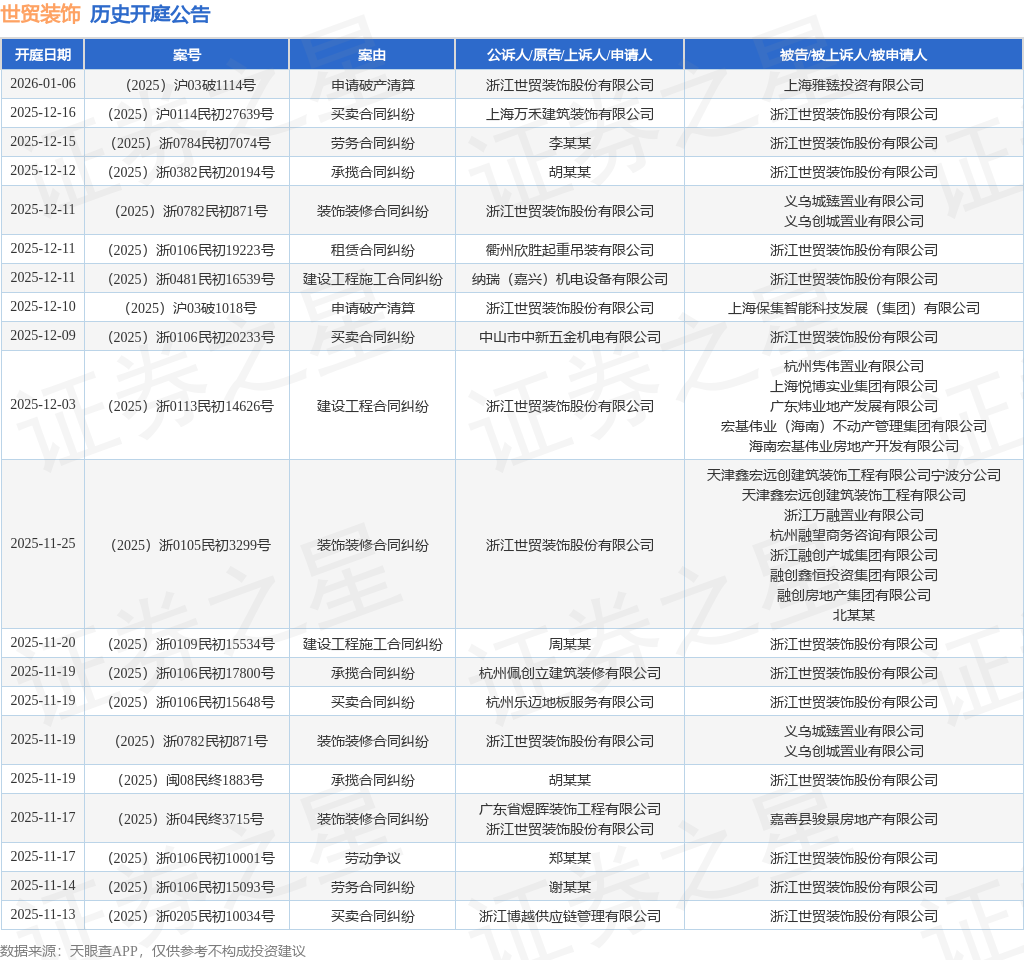This screenshot has height=960, width=1024.
Task: Click case number (2025)沪03破1114号
Action: pos(187,86)
